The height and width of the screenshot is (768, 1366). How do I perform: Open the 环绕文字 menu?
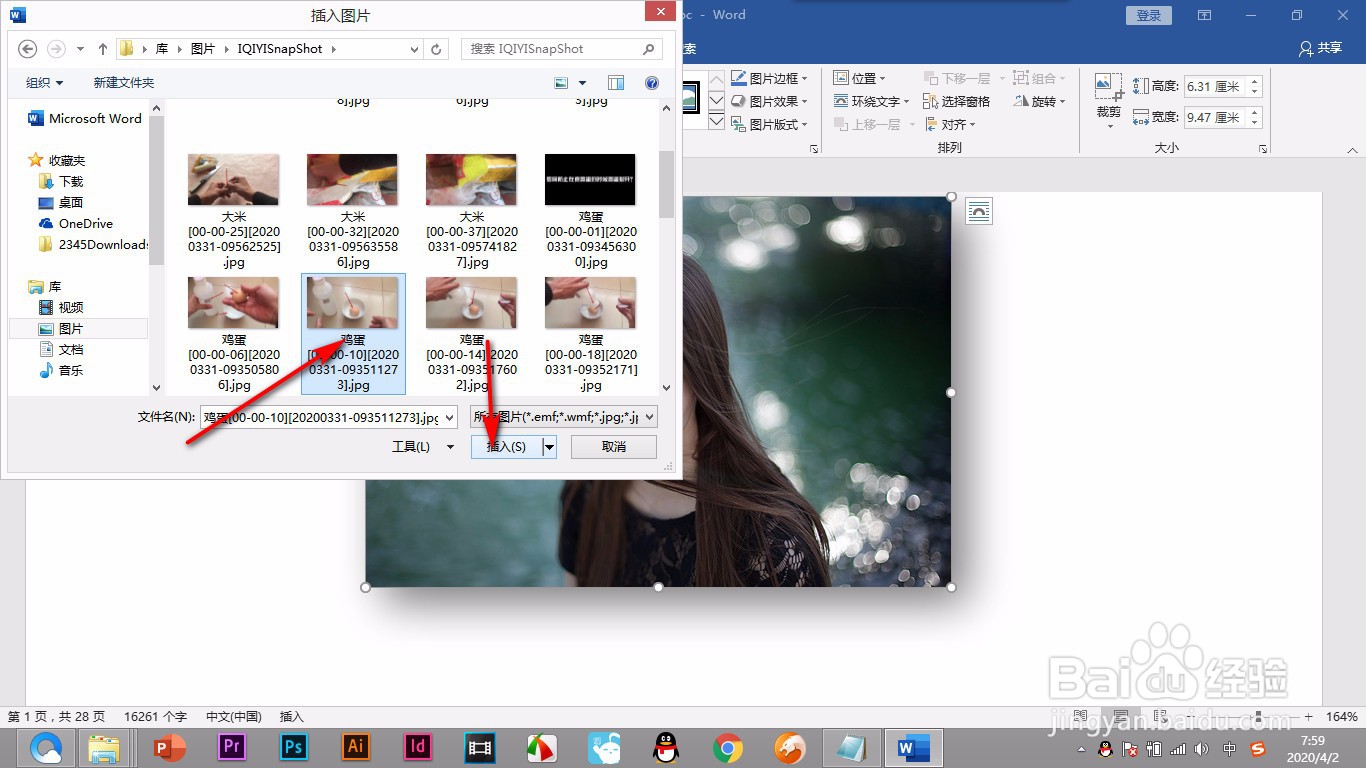click(872, 101)
